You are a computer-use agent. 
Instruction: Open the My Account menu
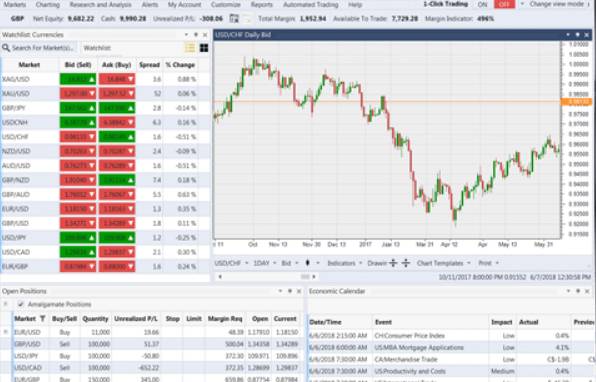tap(184, 5)
